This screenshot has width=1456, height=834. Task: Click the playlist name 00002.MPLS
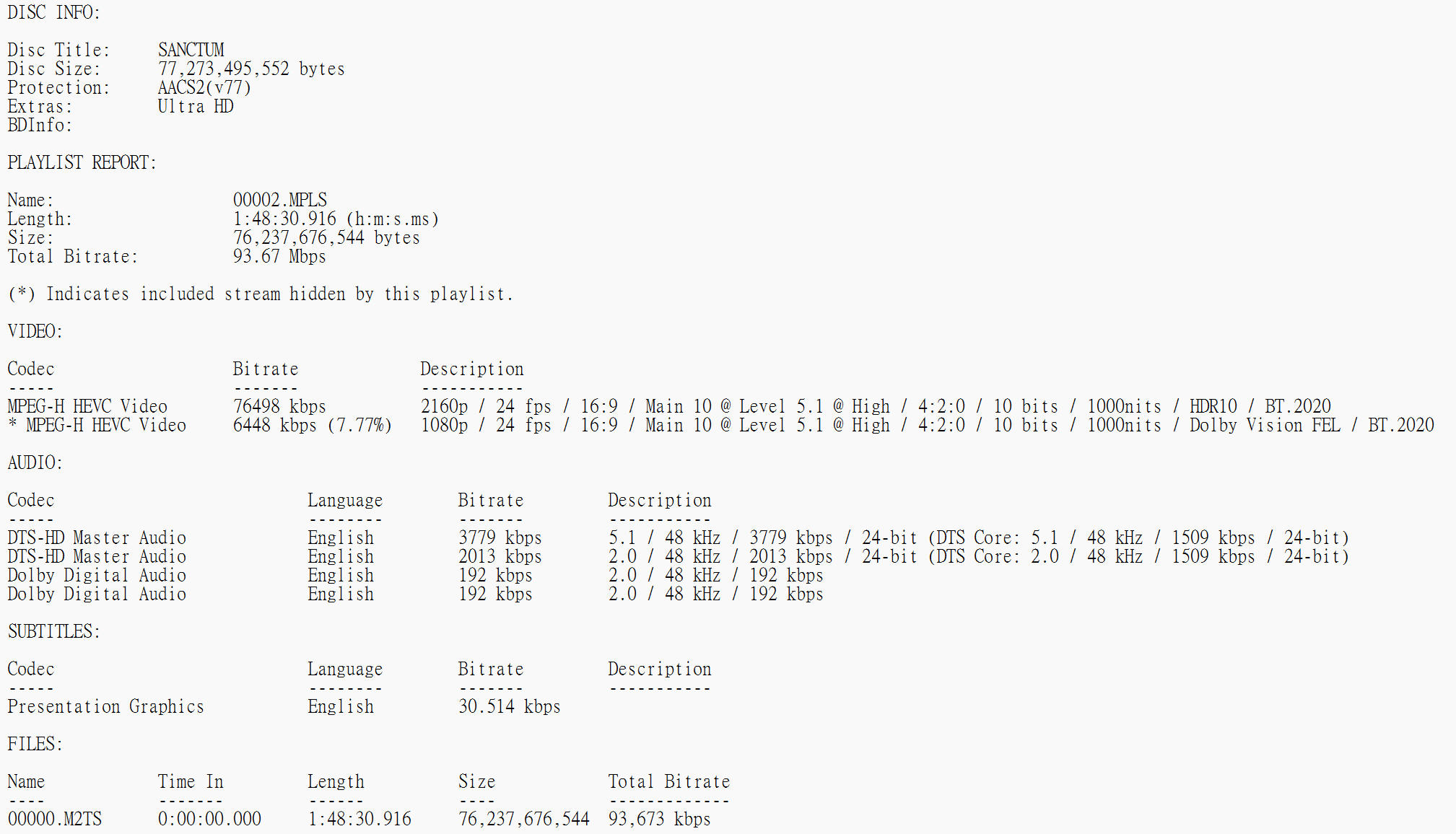(280, 200)
